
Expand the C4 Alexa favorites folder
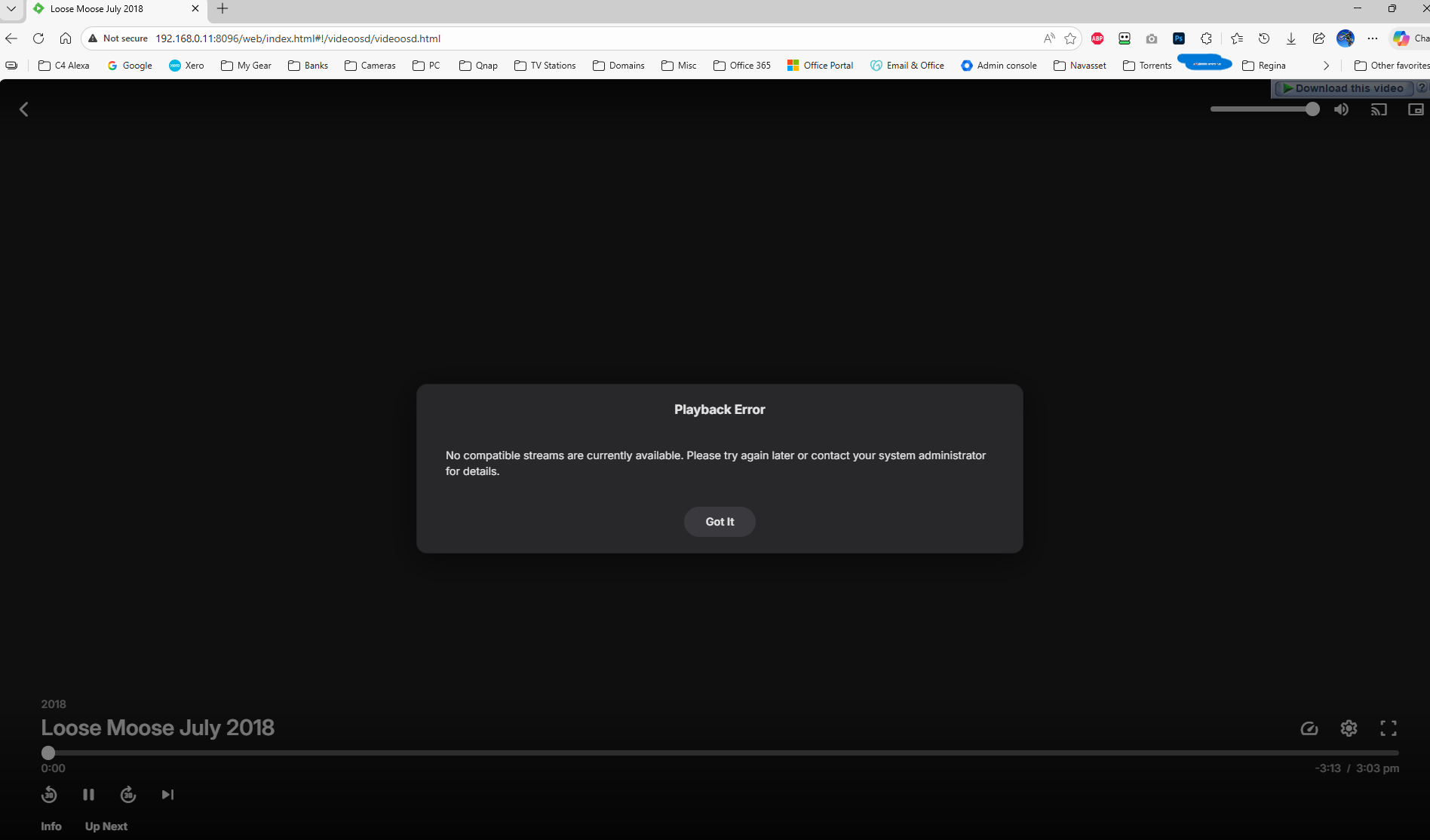tap(64, 66)
